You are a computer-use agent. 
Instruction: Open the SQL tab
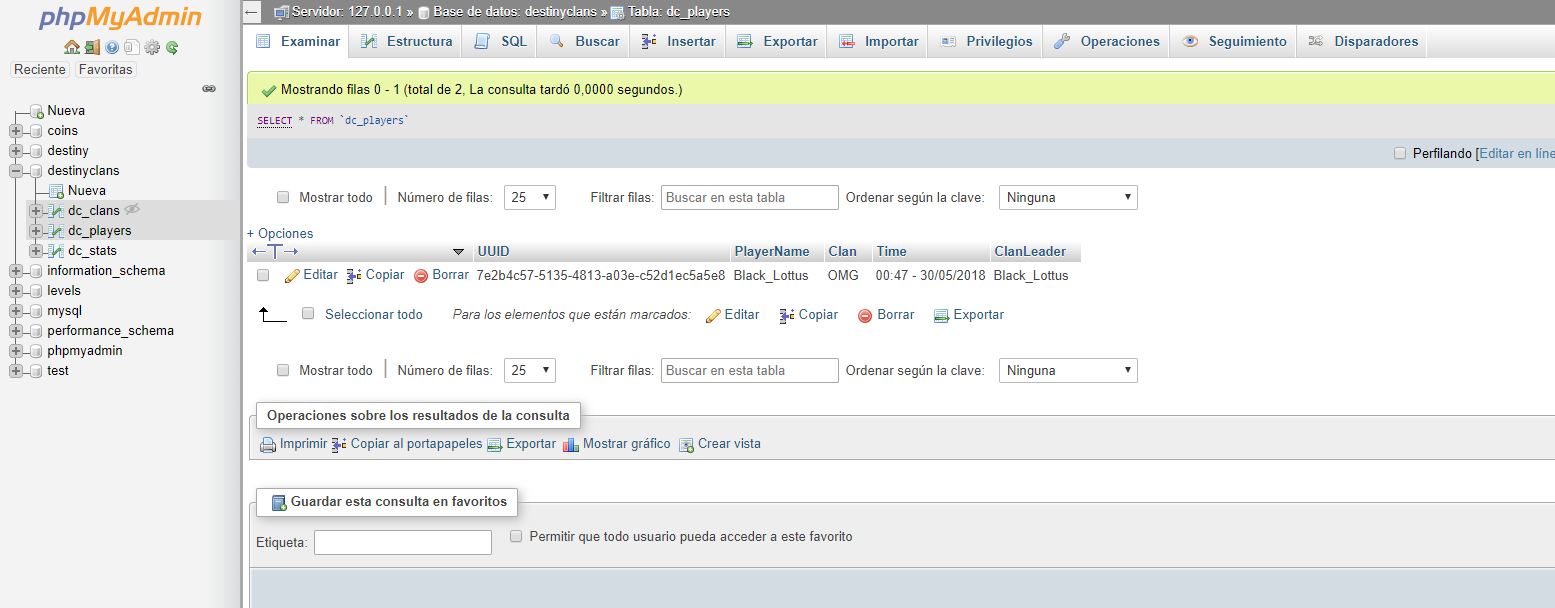click(x=500, y=41)
